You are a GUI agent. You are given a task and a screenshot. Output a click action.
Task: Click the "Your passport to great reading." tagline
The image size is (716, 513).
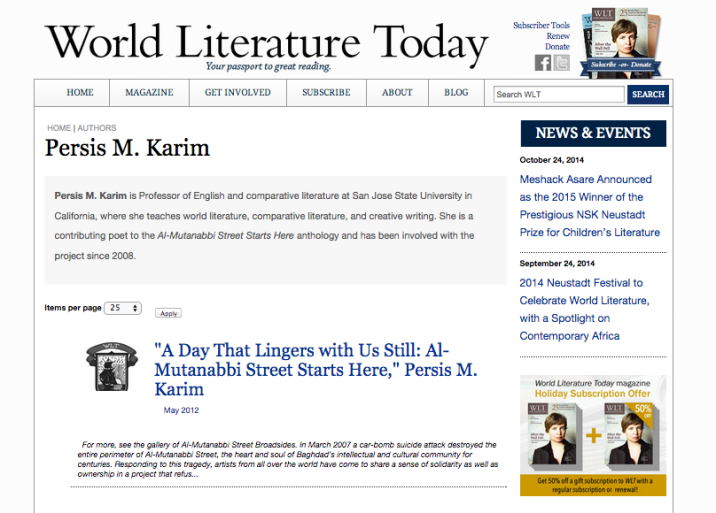(268, 67)
